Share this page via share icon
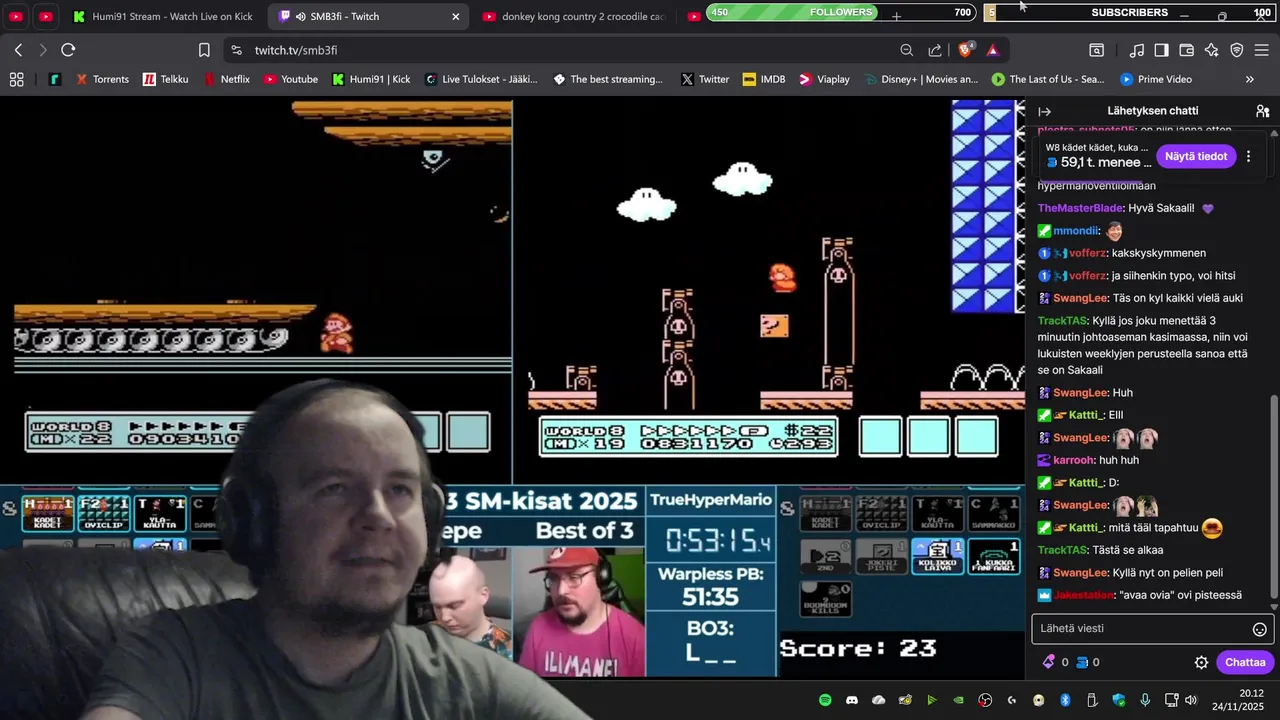 click(x=935, y=50)
